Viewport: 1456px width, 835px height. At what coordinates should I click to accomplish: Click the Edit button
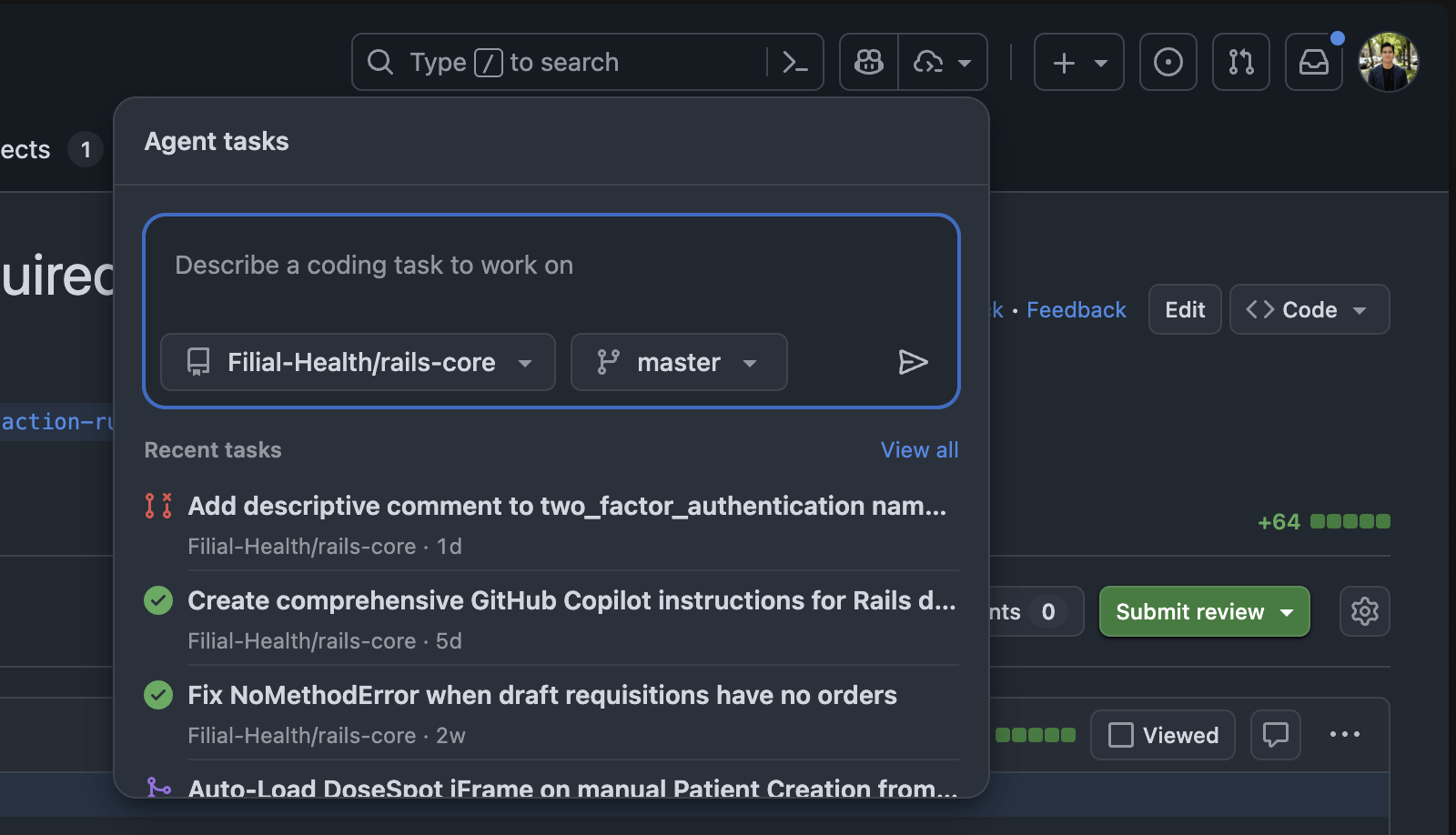tap(1185, 309)
